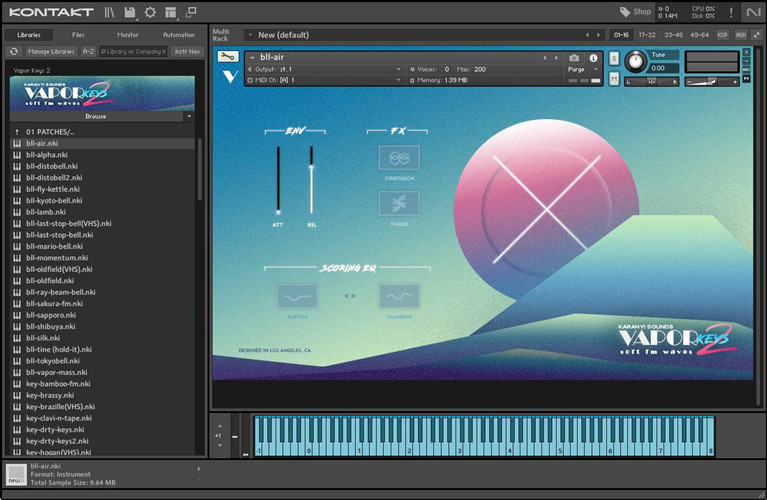Switch to the Files tab
767x500 pixels.
click(x=78, y=35)
